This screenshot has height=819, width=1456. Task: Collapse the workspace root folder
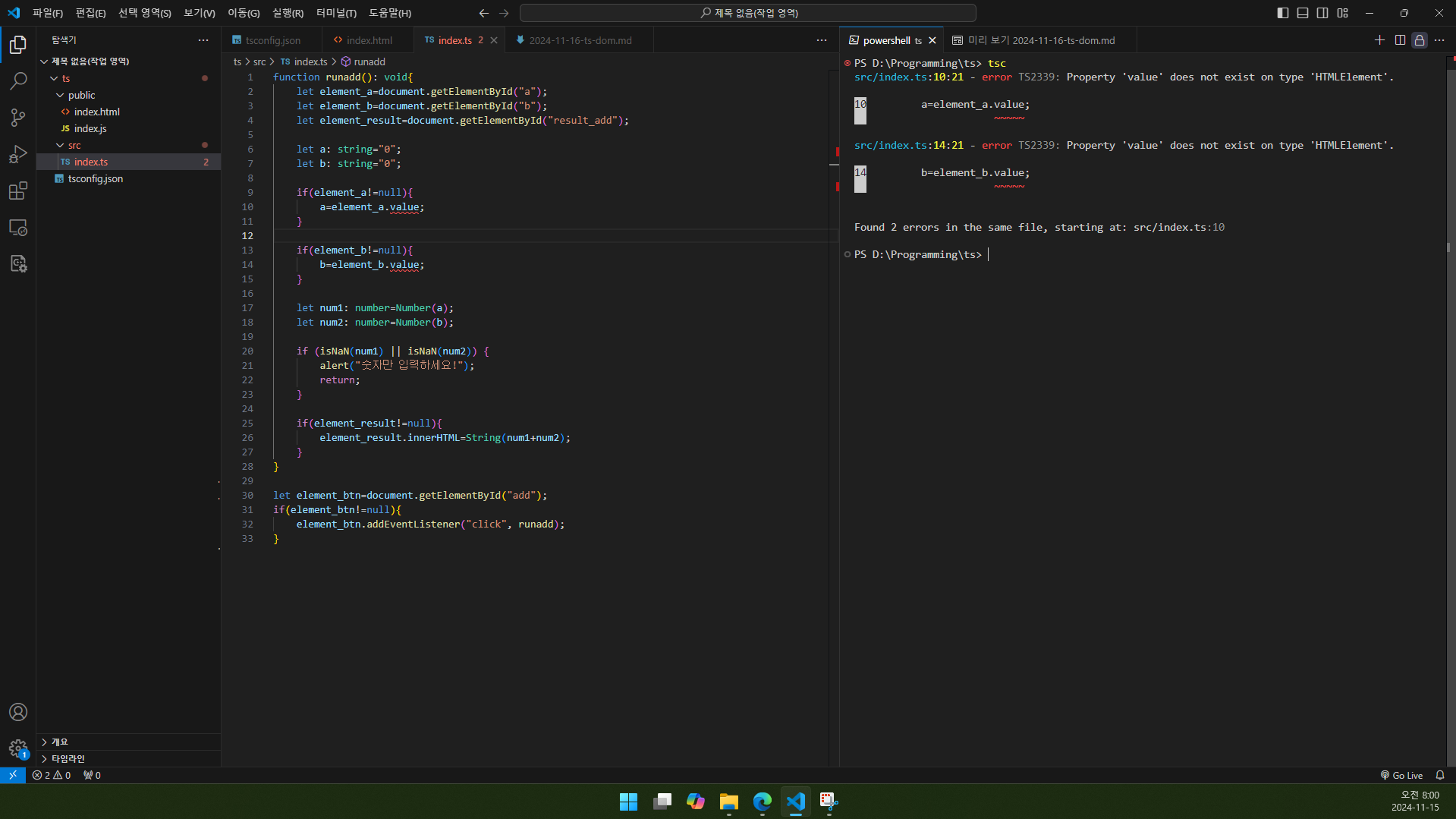click(x=128, y=61)
